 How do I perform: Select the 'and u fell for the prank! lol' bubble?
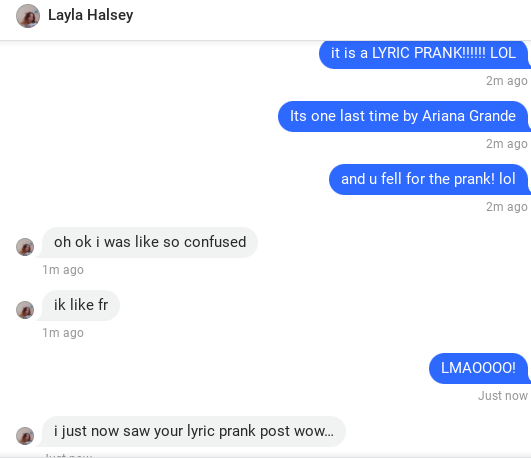click(x=428, y=180)
